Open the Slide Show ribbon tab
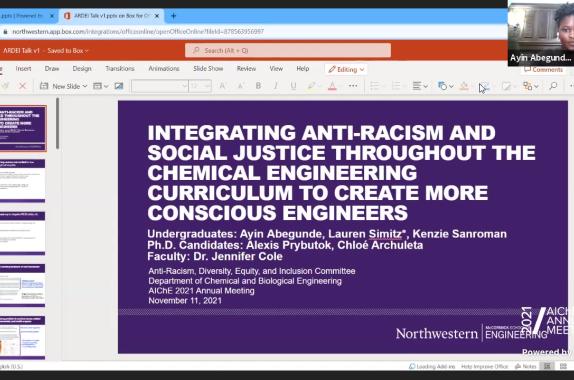This screenshot has width=574, height=380. 208,68
